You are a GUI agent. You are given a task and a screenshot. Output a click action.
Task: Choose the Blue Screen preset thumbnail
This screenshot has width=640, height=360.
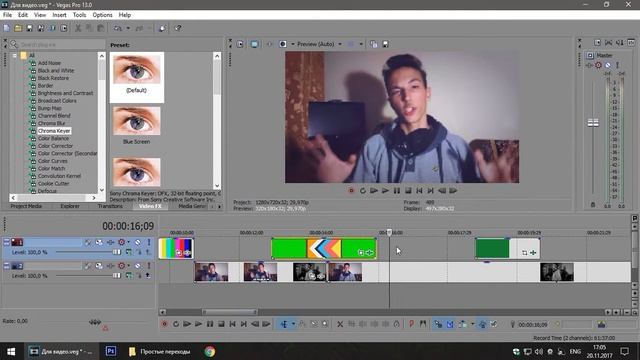click(x=137, y=121)
